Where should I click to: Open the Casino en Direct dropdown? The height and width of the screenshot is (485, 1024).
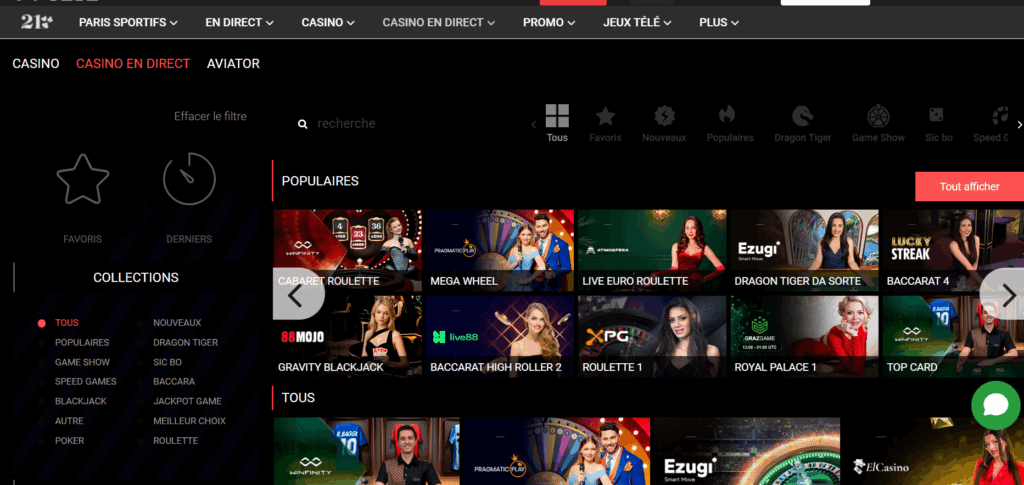(x=439, y=22)
